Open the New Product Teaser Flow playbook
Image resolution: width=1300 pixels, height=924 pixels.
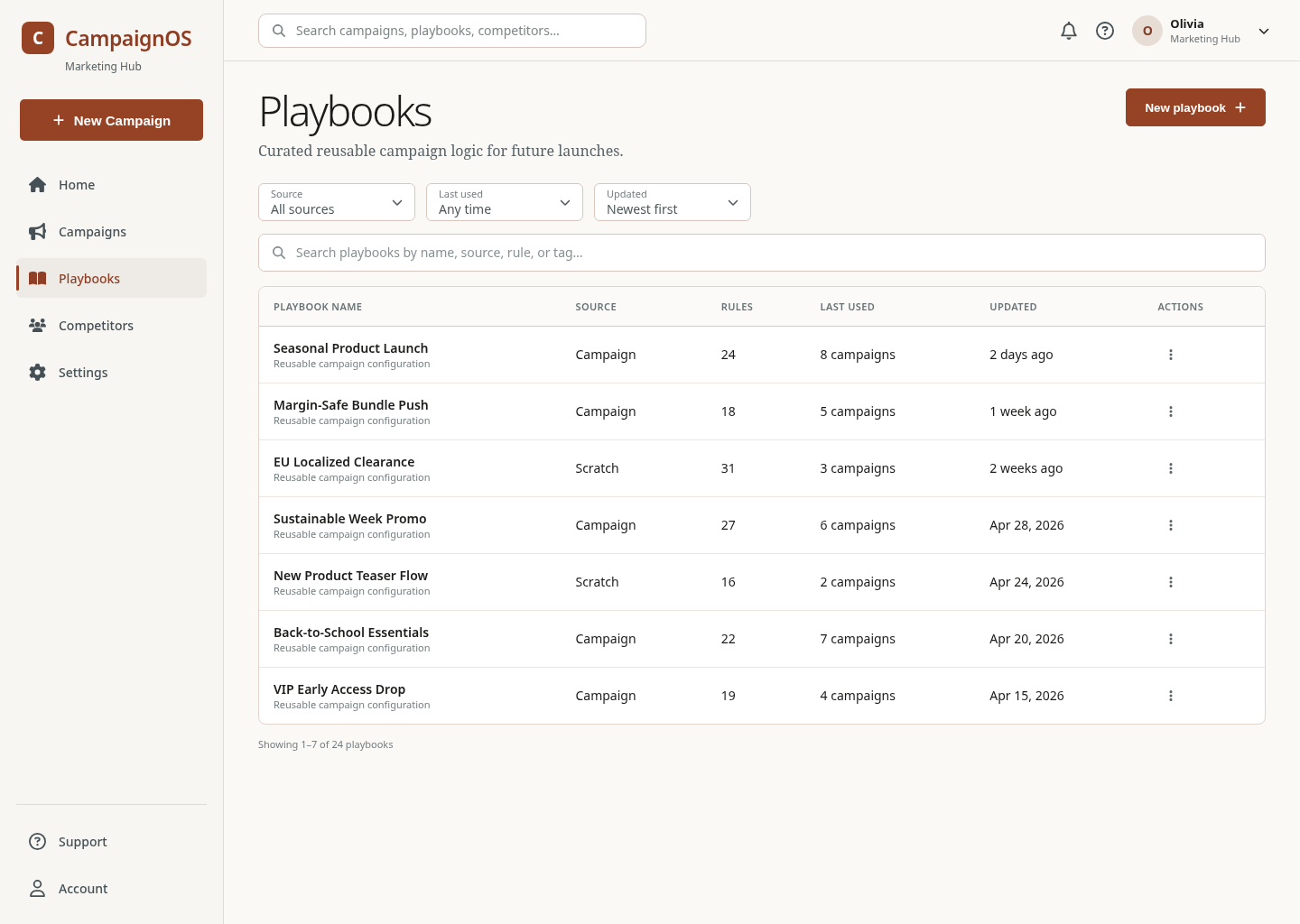[350, 576]
